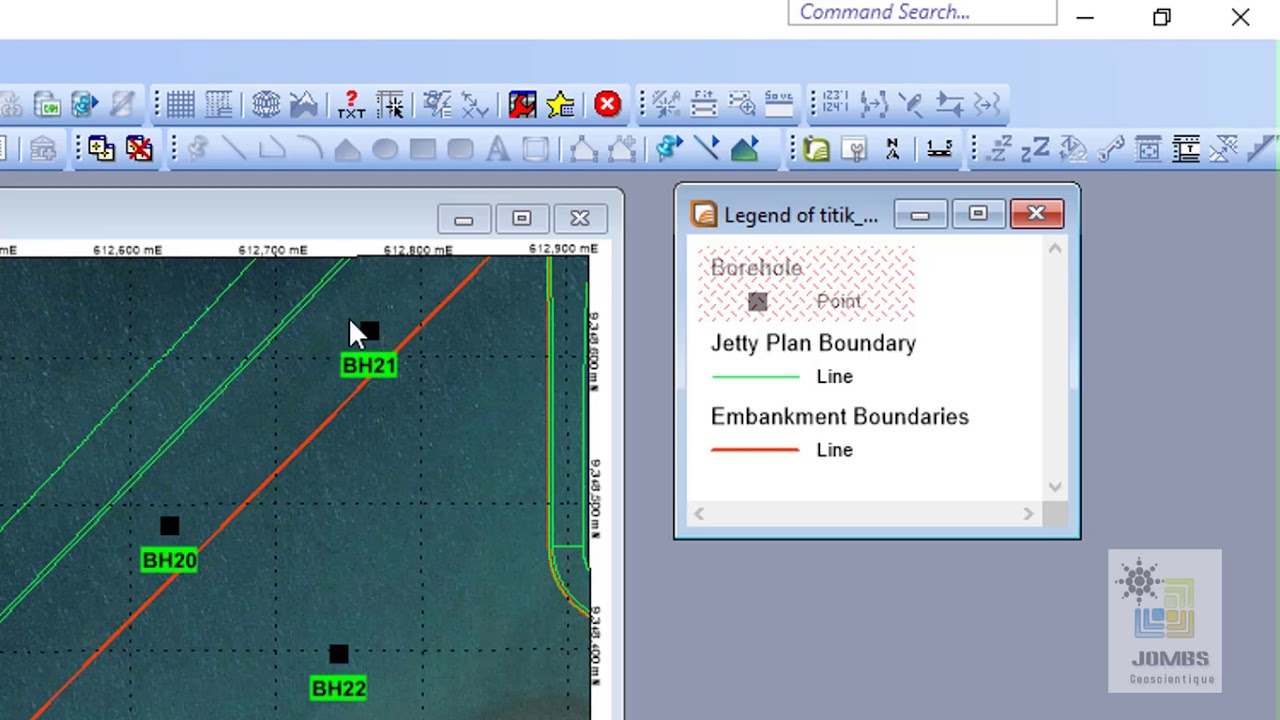Click the yellow star favorites icon
Viewport: 1280px width, 720px height.
pyautogui.click(x=561, y=104)
